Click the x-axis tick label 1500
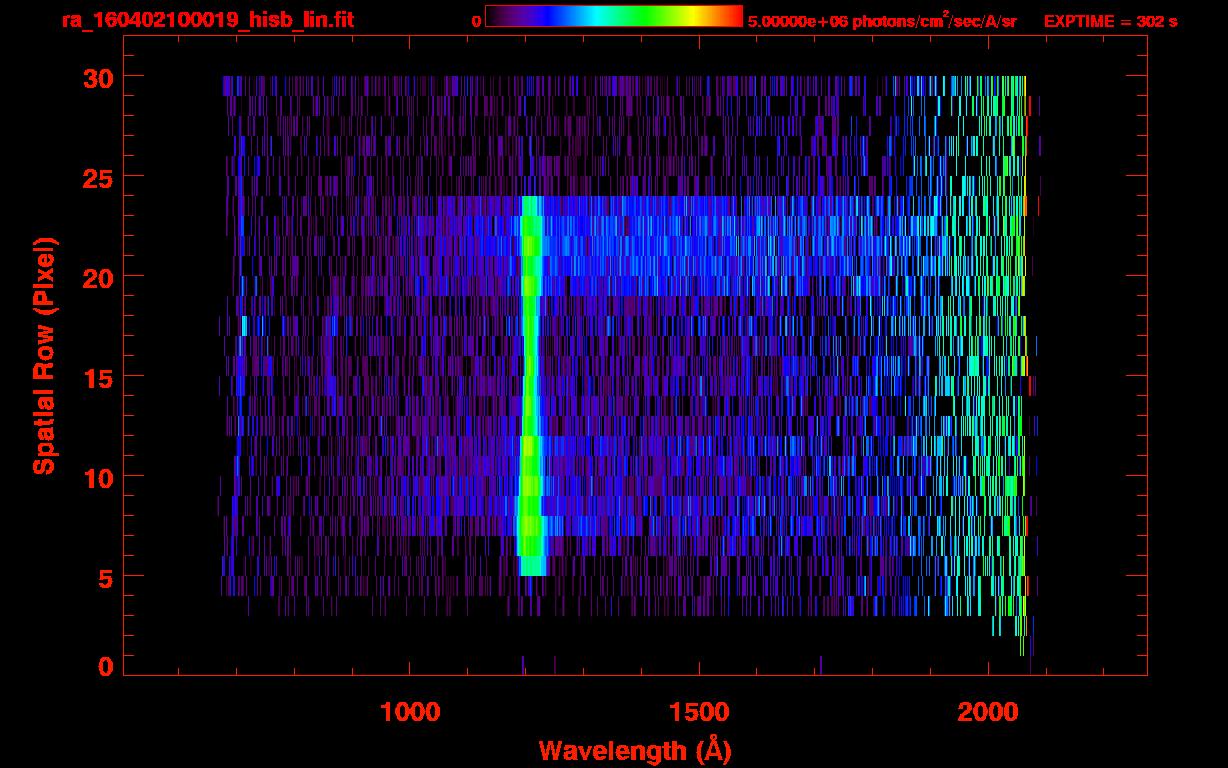Image resolution: width=1228 pixels, height=768 pixels. pyautogui.click(x=699, y=712)
